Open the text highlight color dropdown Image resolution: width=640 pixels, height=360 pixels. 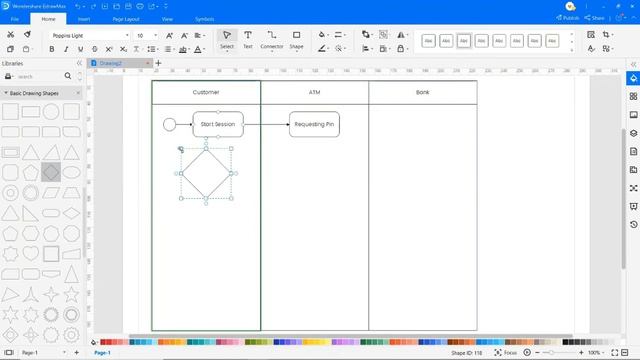pos(184,49)
